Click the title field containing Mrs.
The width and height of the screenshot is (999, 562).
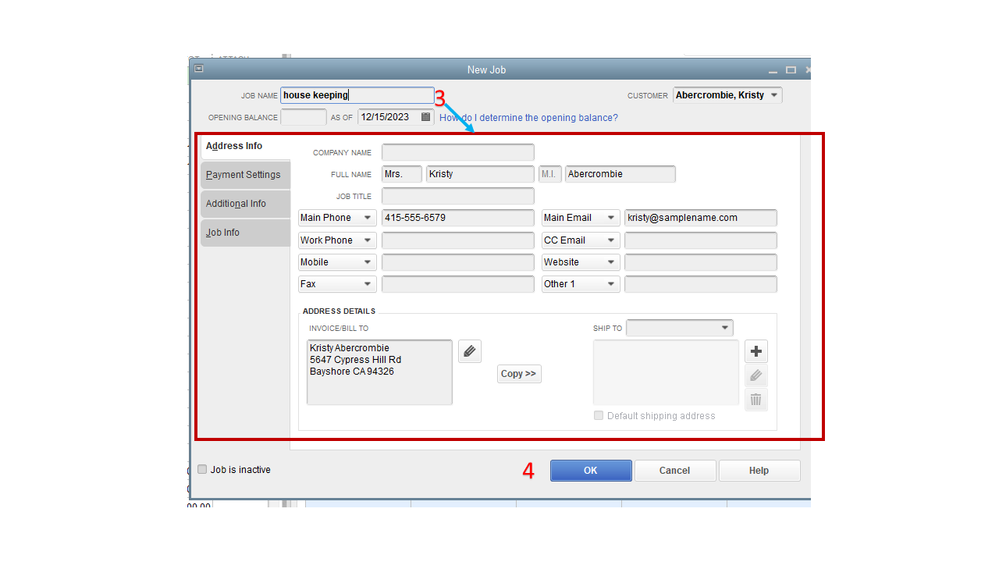pos(401,174)
